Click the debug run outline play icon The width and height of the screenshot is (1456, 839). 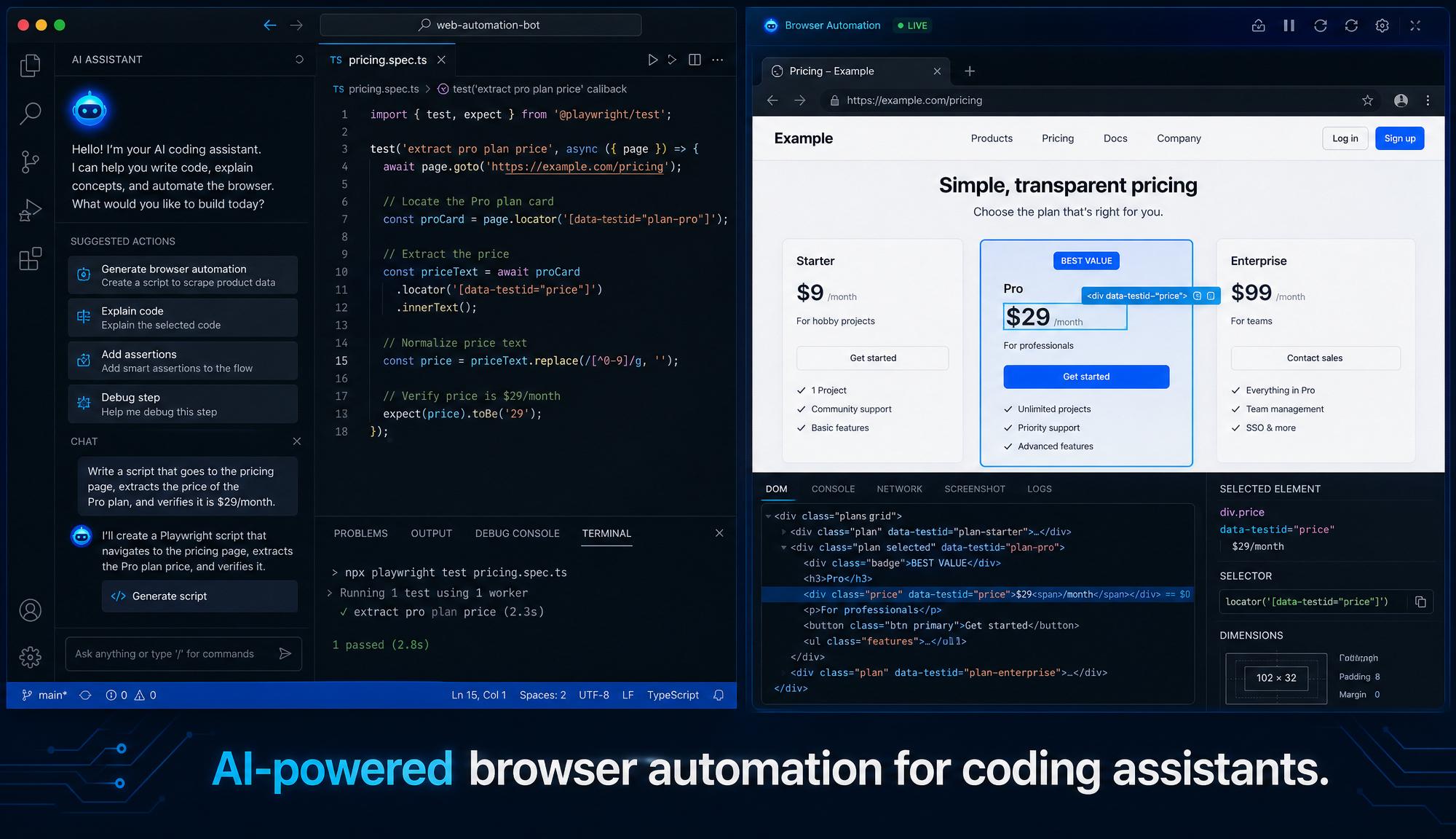(x=672, y=60)
